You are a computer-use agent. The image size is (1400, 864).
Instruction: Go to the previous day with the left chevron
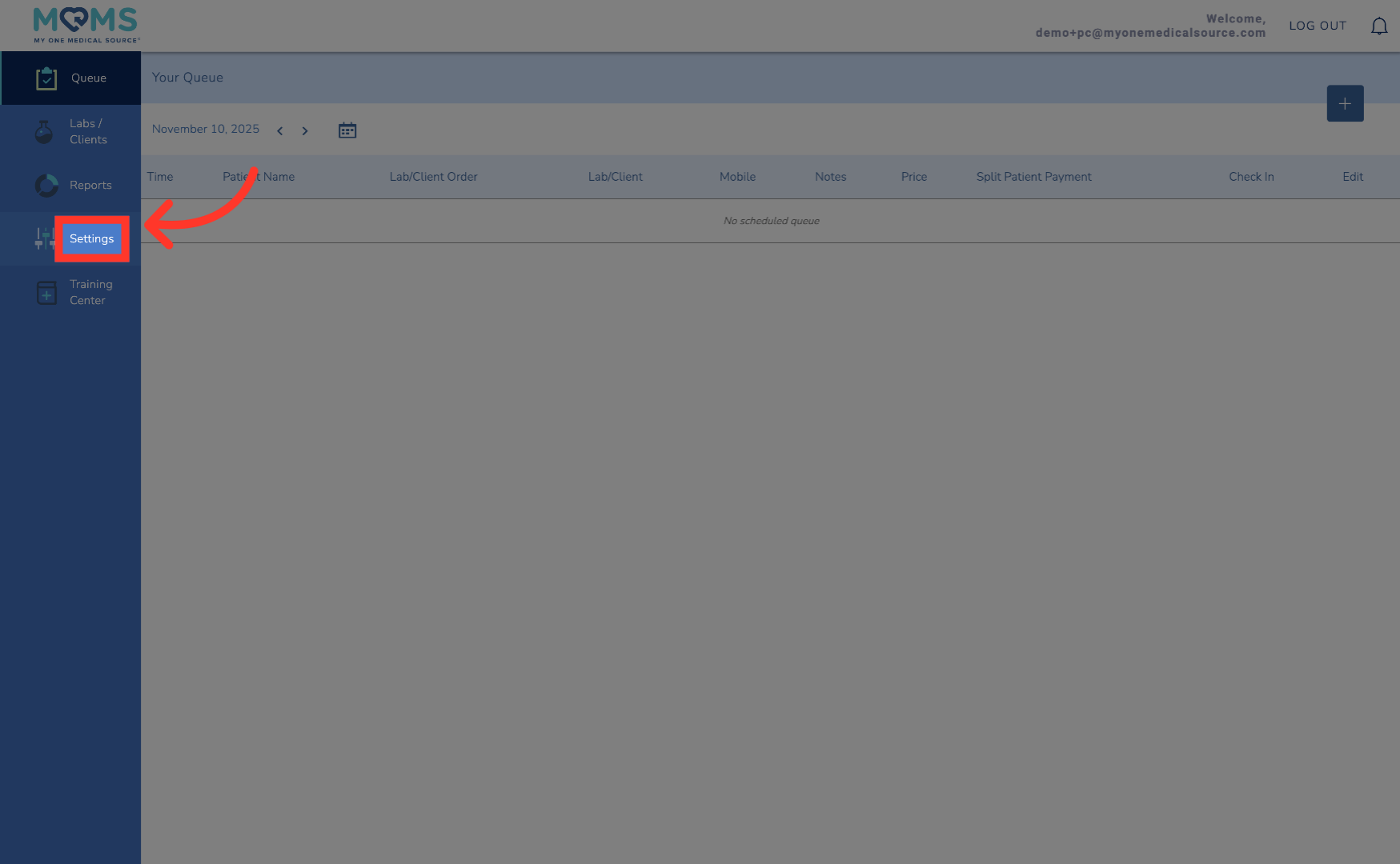(x=279, y=130)
